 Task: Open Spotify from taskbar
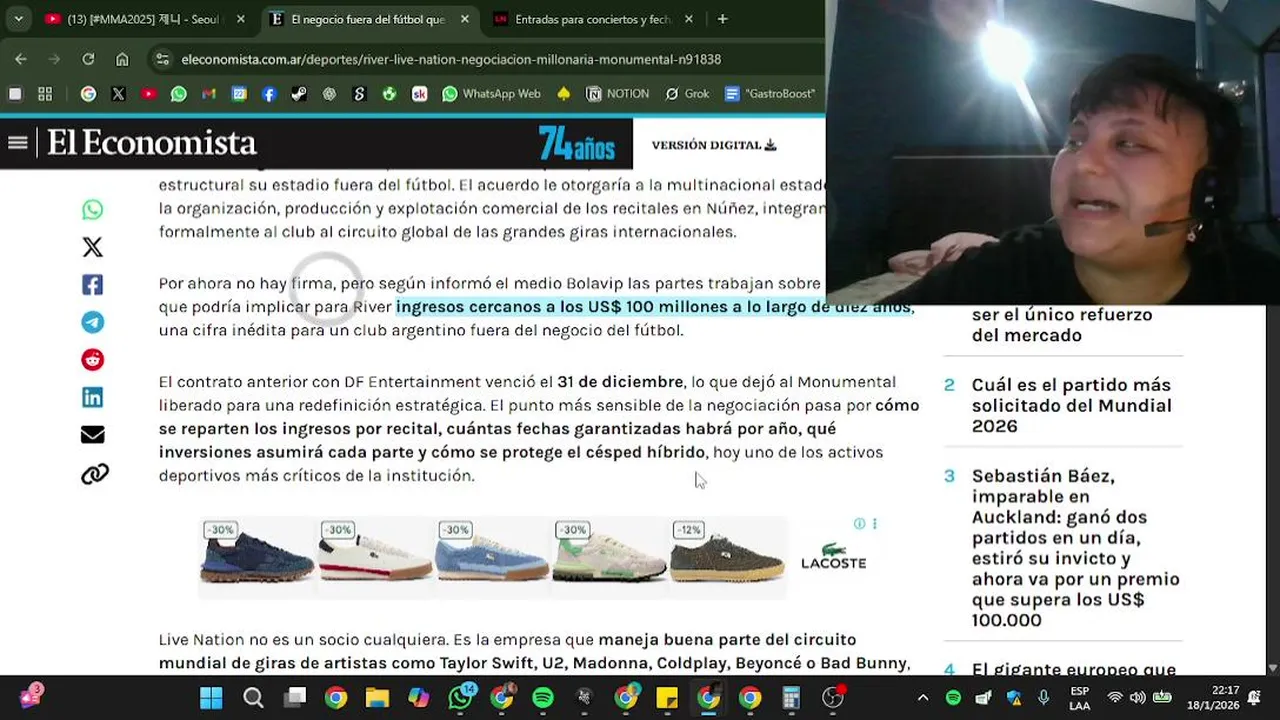coord(542,698)
